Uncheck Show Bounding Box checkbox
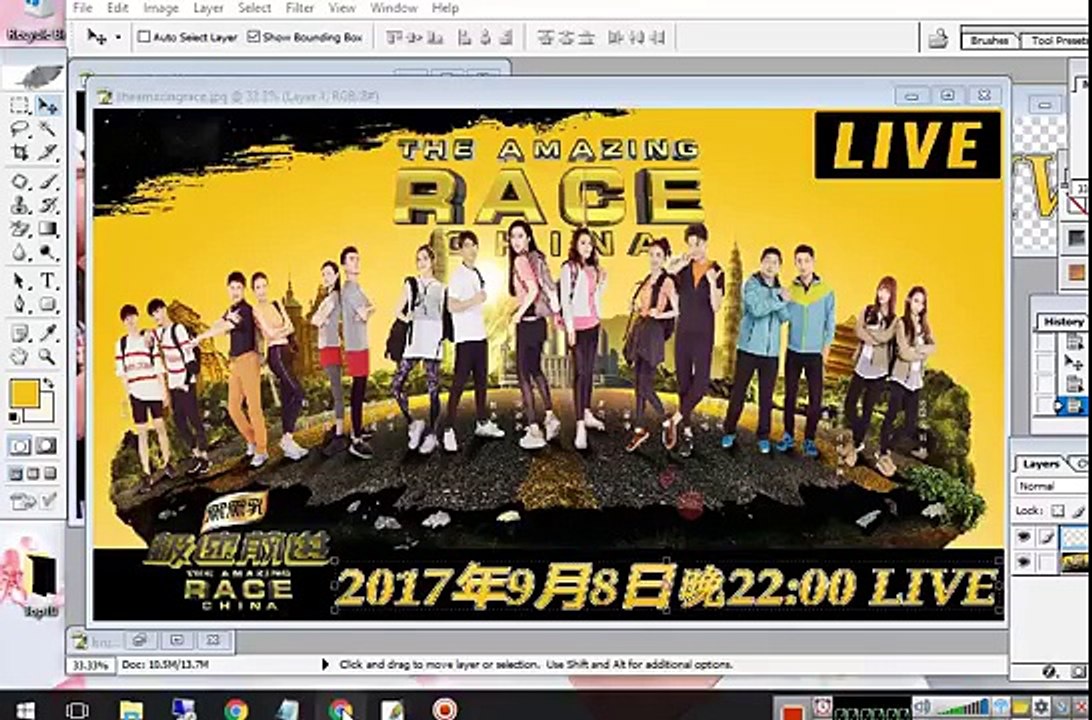This screenshot has width=1092, height=720. click(254, 37)
